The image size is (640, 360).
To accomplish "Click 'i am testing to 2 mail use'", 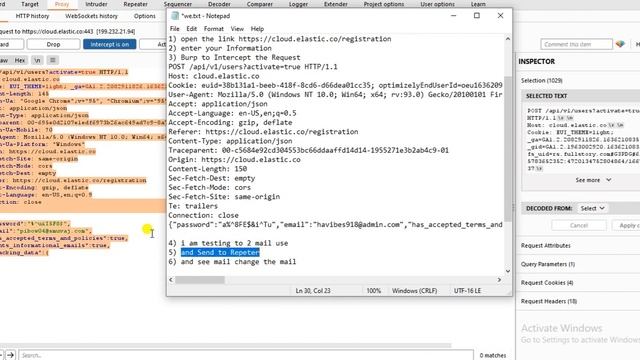I will pyautogui.click(x=234, y=243).
